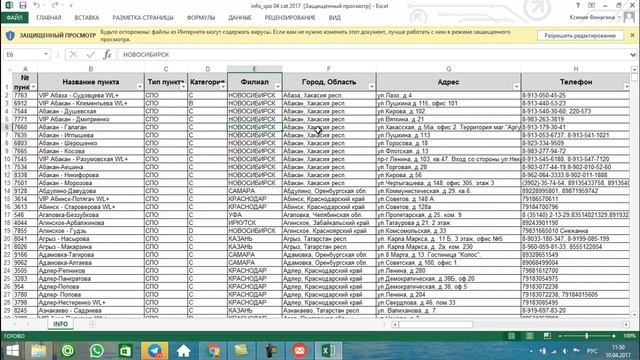Open Windows Start menu
Screen dimensions: 640x360
pos(12,351)
